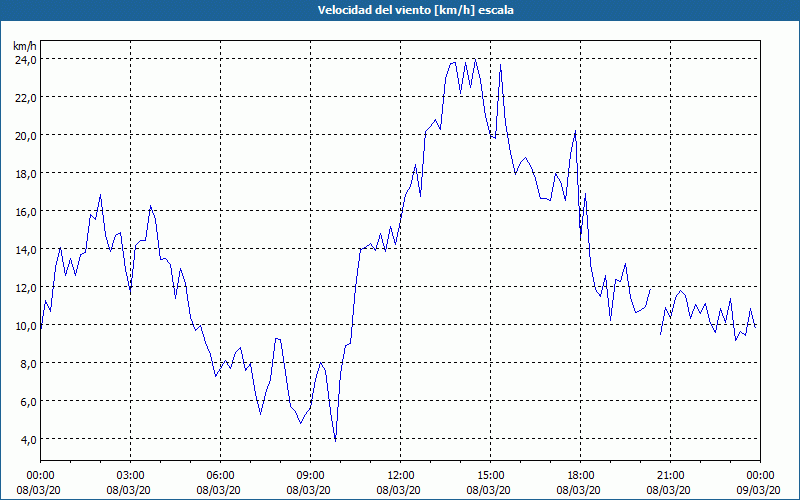
Task: Click the '16,0' y-axis label
Action: pos(25,212)
